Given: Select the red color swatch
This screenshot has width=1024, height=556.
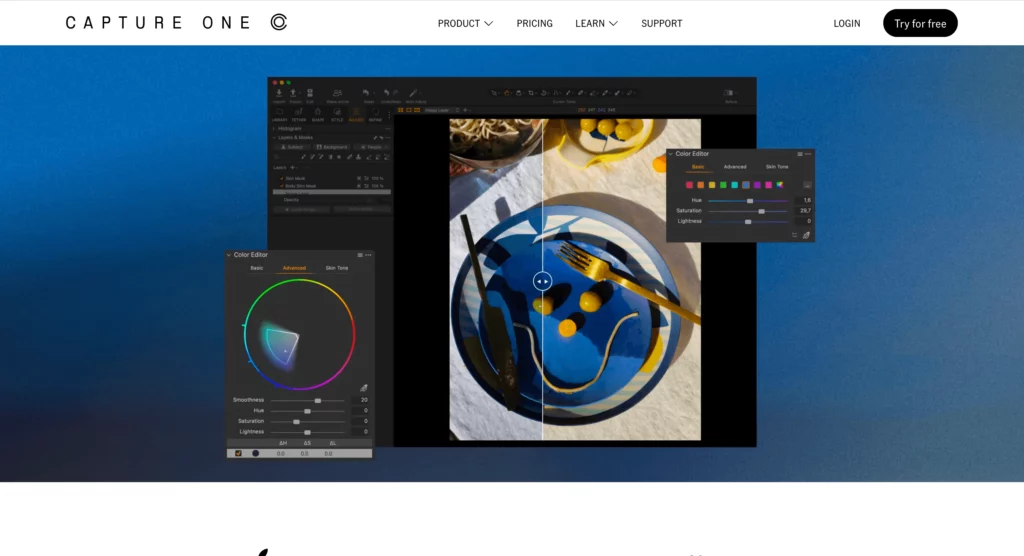Looking at the screenshot, I should point(690,185).
